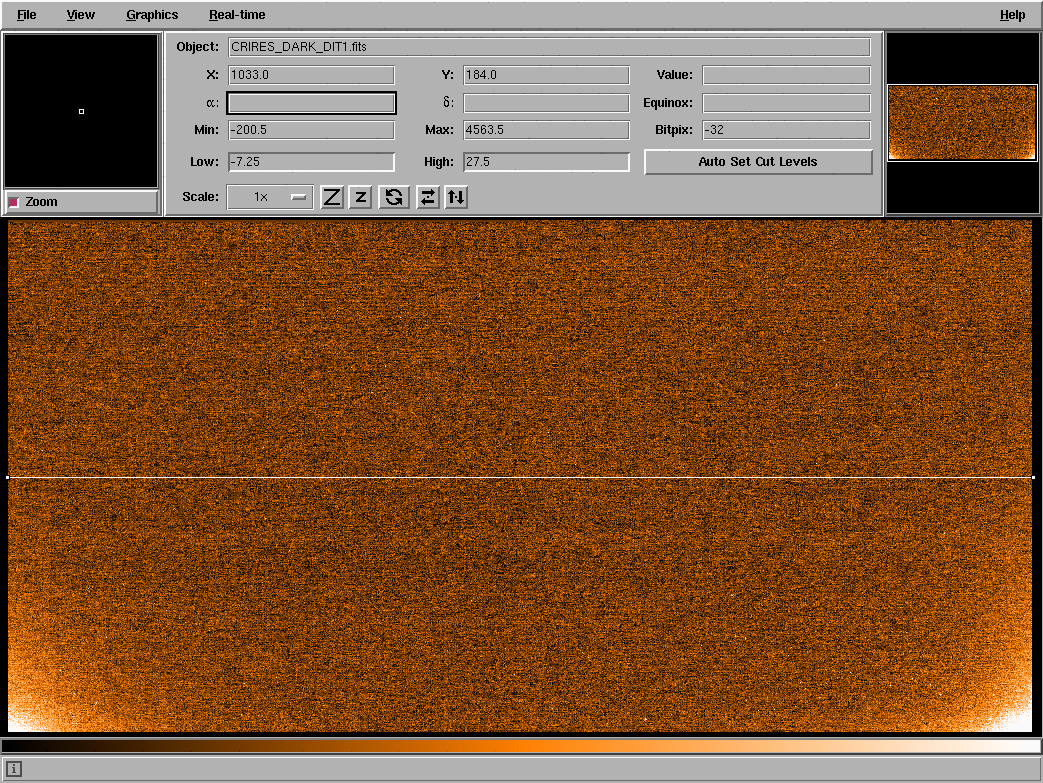Click the Object field with CRIRES_DARK_DIT1.fits

pyautogui.click(x=549, y=47)
